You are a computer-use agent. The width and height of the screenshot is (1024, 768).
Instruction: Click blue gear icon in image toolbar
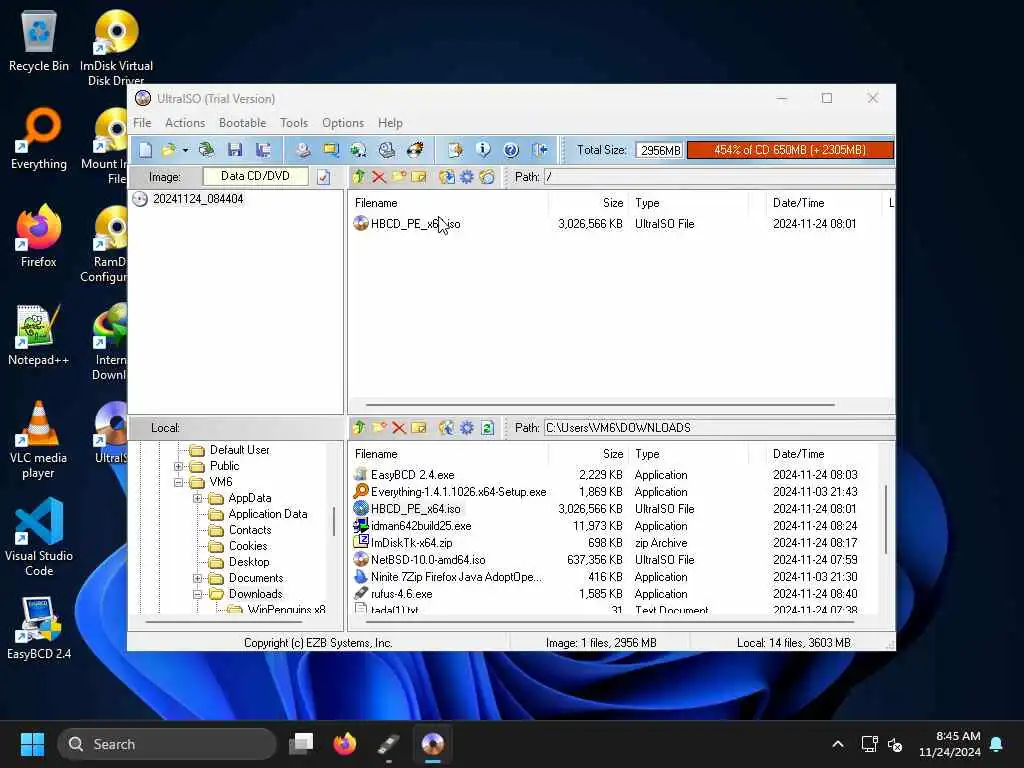point(467,177)
